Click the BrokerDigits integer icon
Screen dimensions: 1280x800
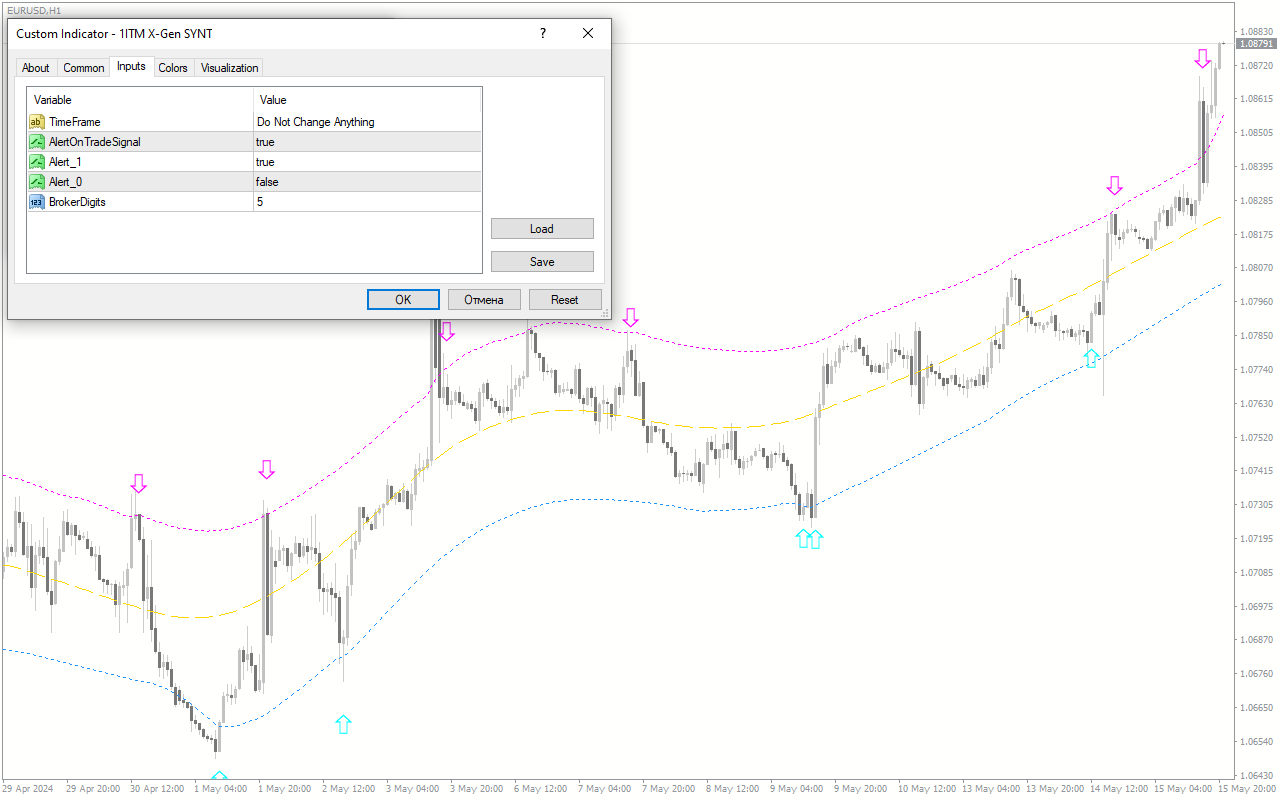[x=37, y=202]
